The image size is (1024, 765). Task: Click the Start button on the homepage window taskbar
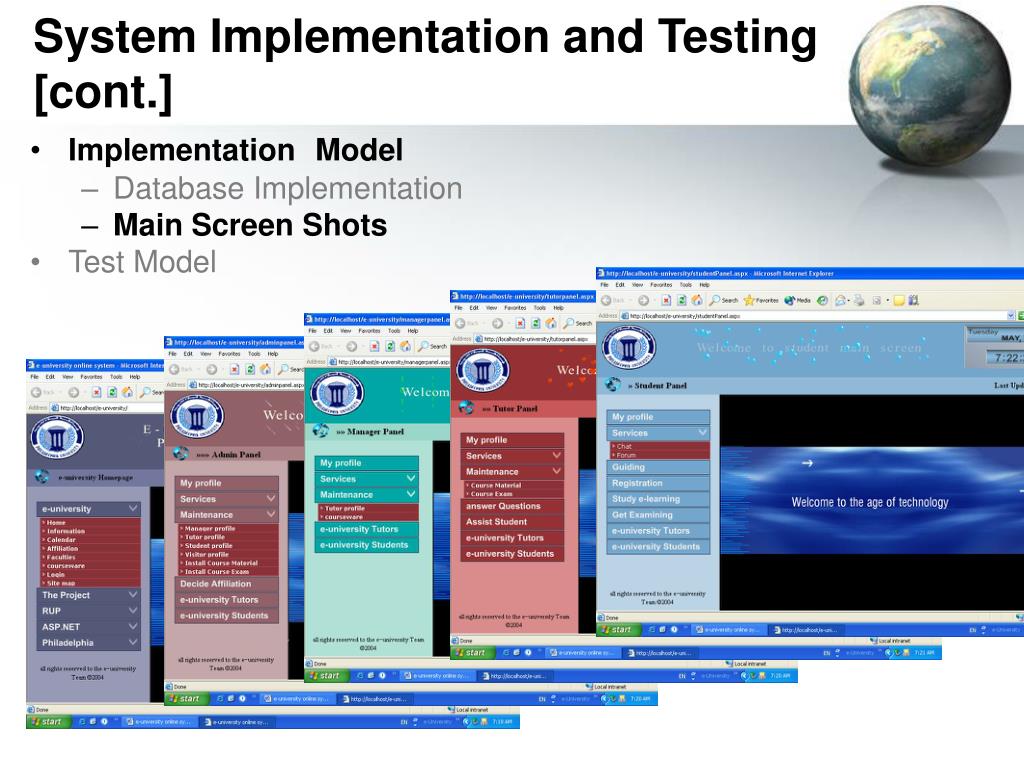point(46,722)
